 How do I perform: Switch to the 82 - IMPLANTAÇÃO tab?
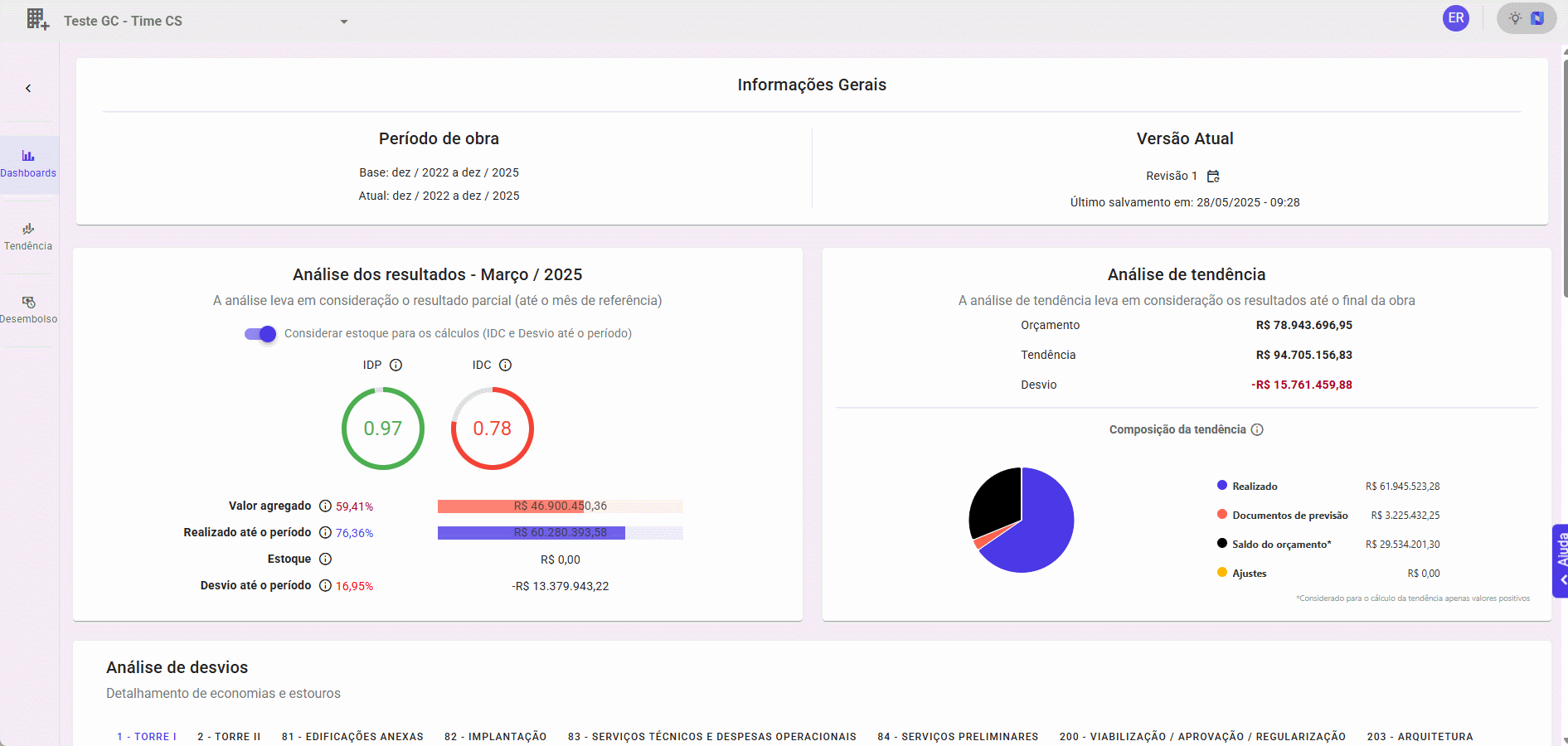click(x=495, y=736)
